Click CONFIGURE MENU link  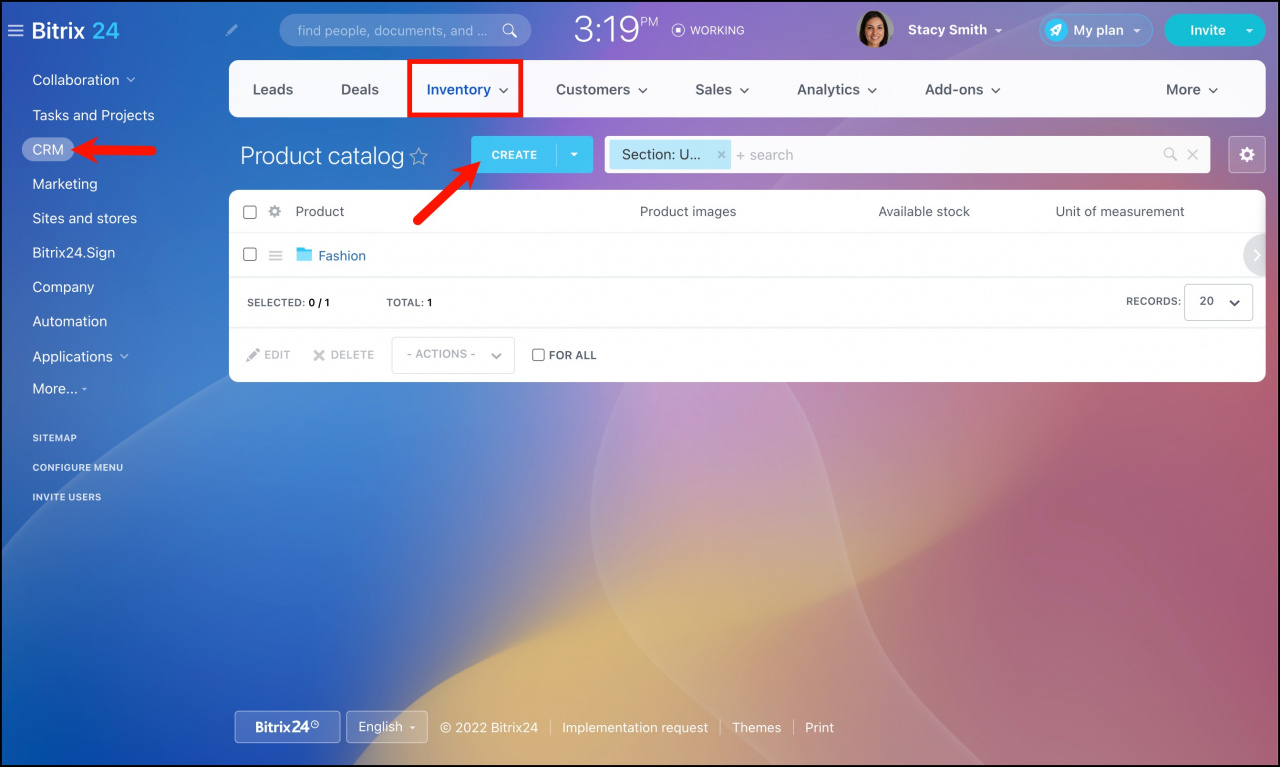[78, 467]
